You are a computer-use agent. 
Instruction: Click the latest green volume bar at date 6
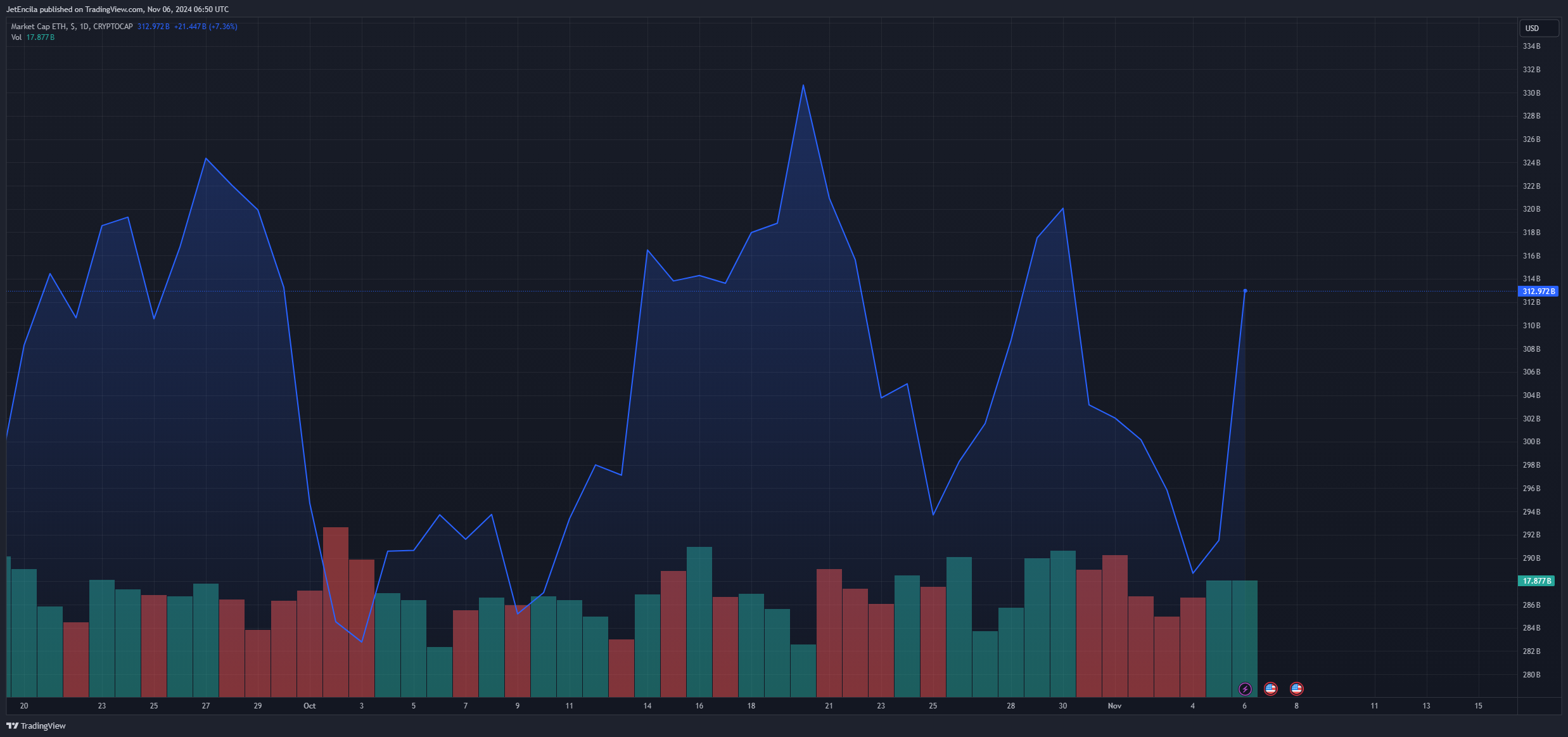(1245, 634)
